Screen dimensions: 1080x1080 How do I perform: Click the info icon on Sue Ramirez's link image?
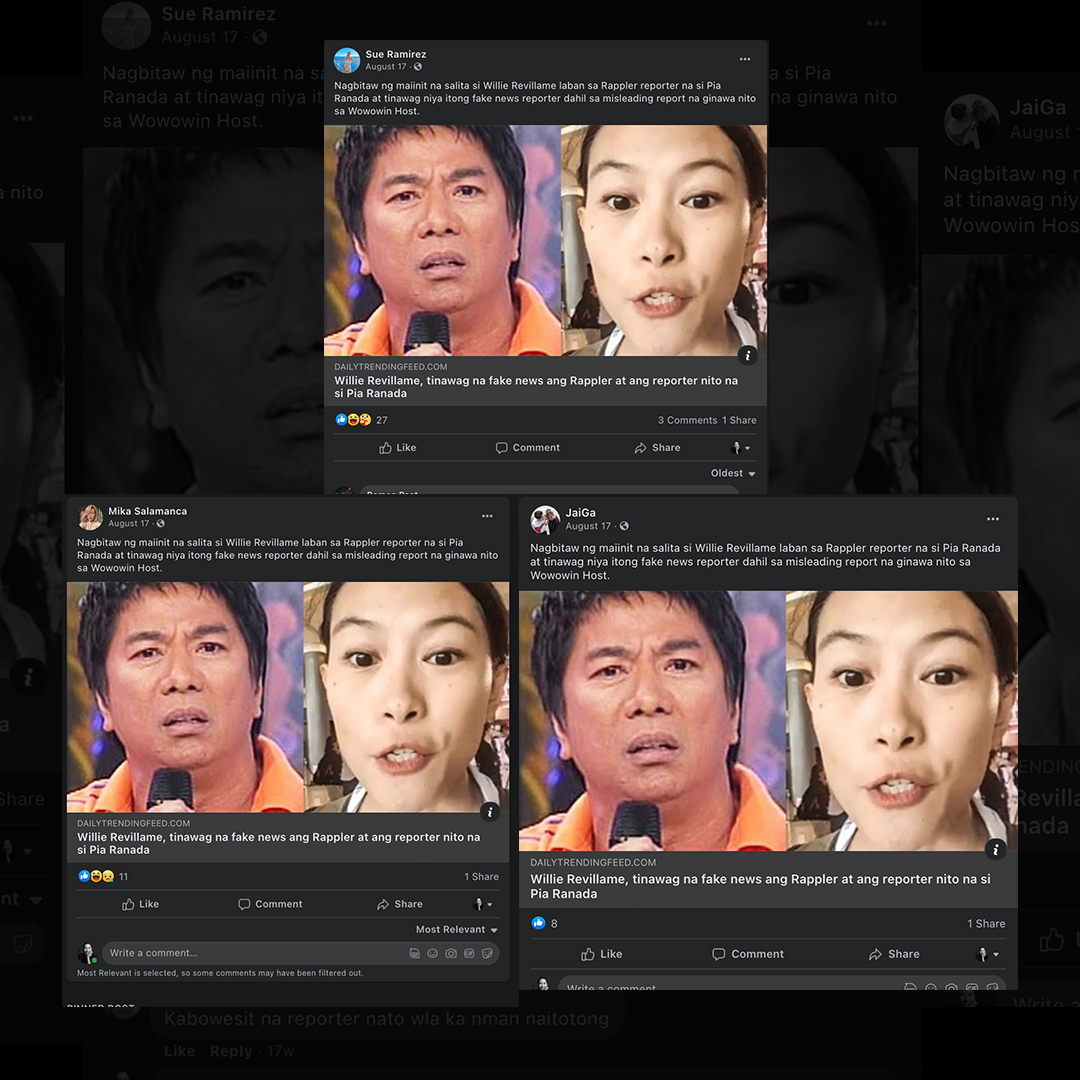[x=748, y=355]
